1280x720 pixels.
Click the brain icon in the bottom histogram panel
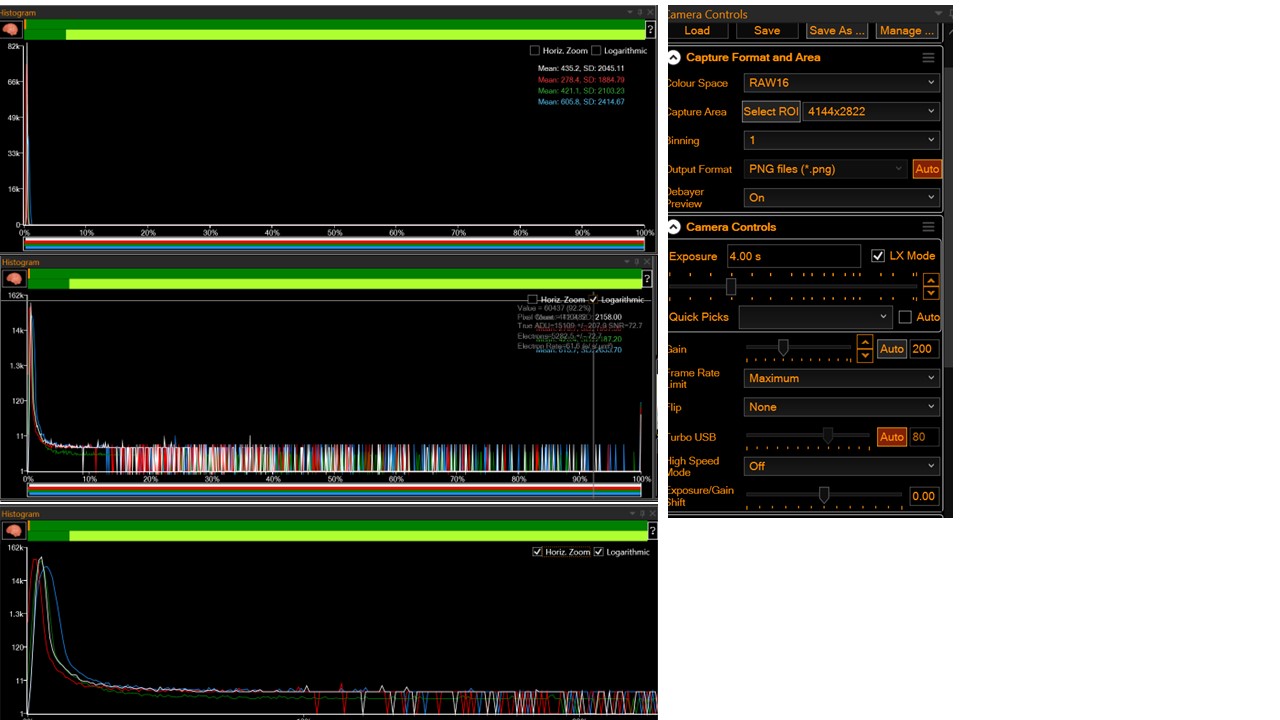point(12,531)
